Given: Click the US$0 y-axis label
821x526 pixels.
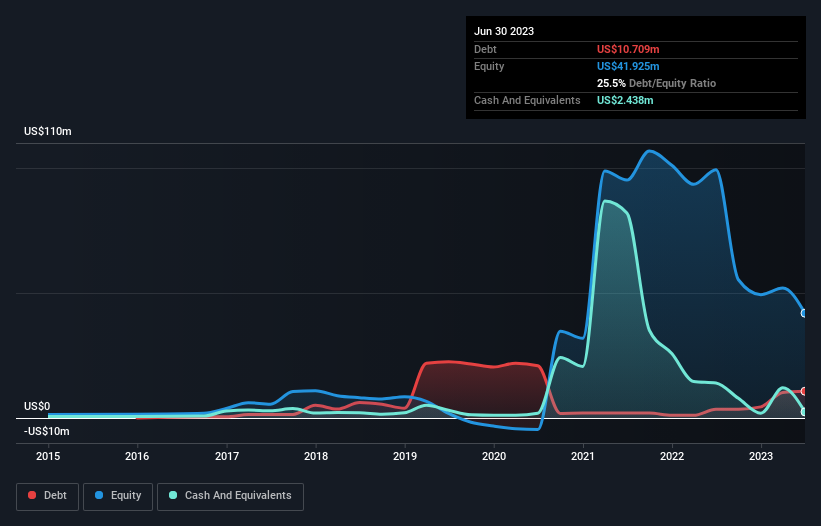Looking at the screenshot, I should 37,407.
